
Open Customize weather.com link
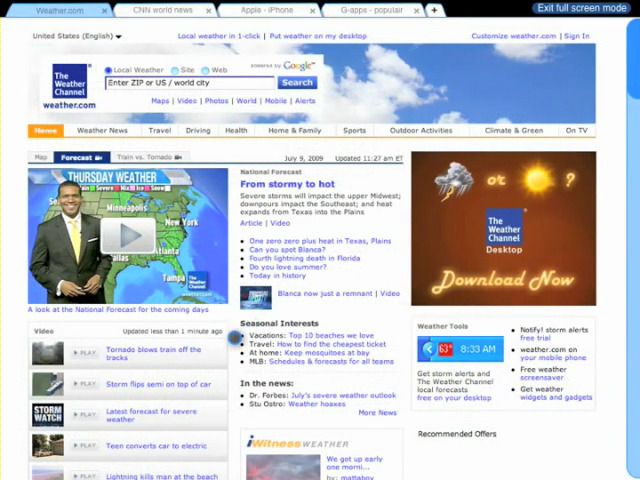pos(514,36)
